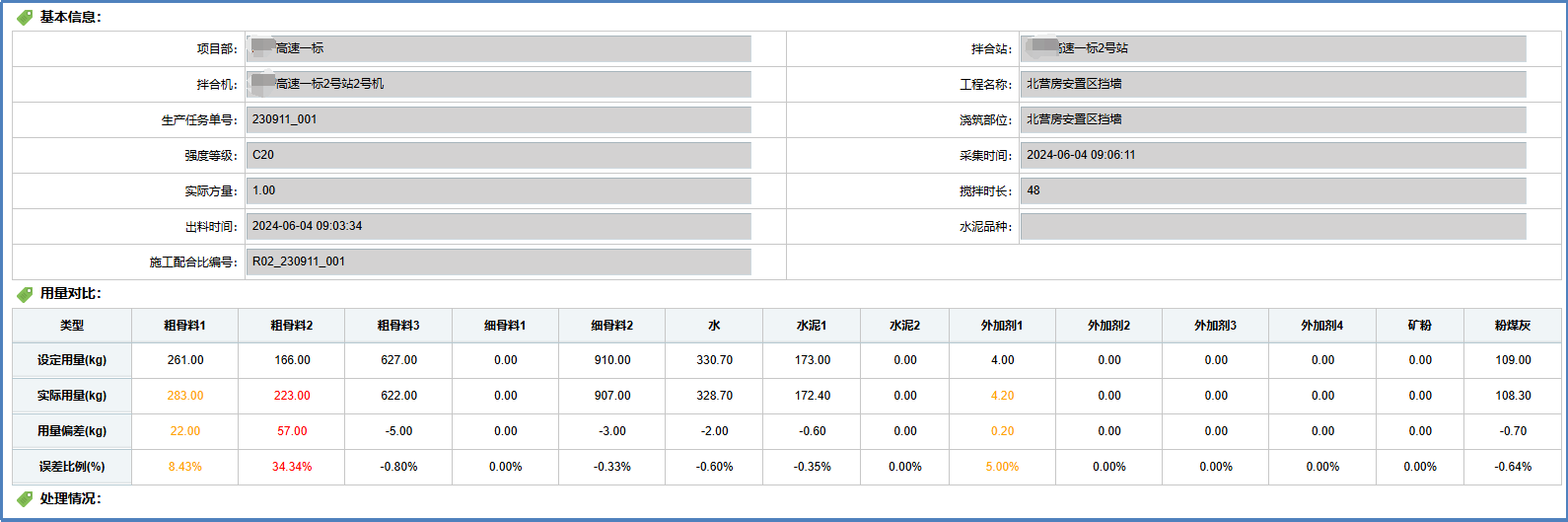Click the 采集时间 field
The image size is (1568, 522).
point(1272,155)
